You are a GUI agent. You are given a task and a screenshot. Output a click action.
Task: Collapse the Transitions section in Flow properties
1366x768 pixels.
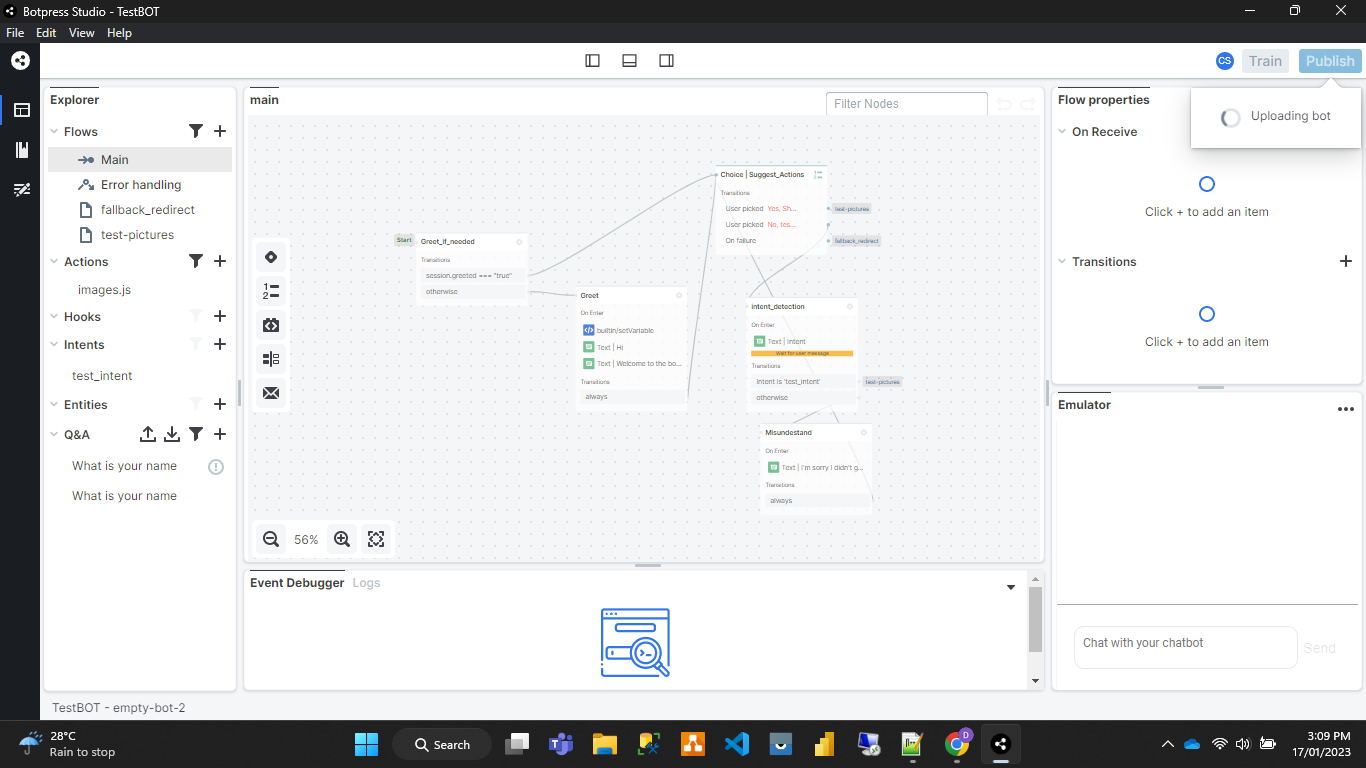point(1063,262)
